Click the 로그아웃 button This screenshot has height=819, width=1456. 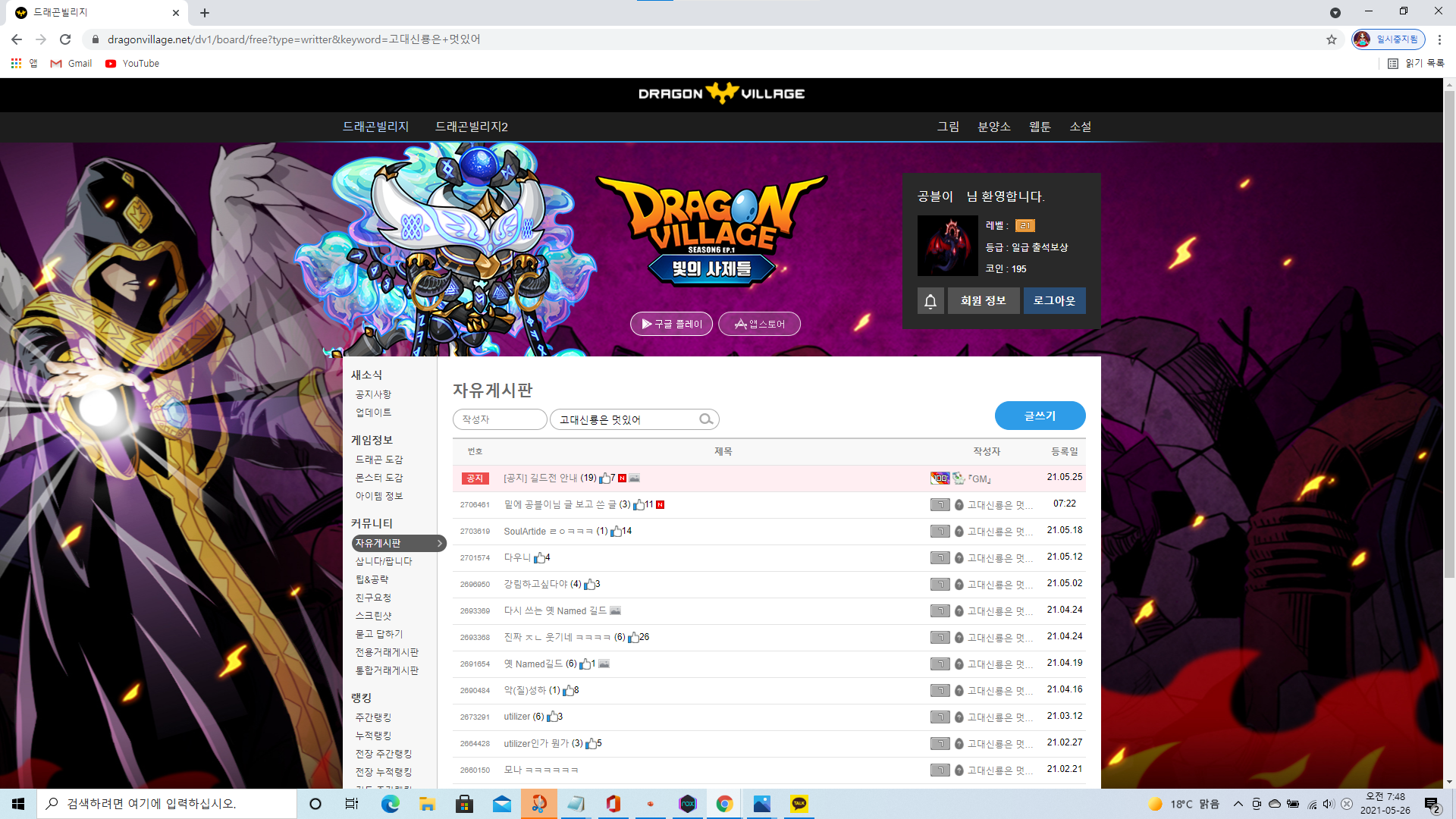(x=1054, y=301)
